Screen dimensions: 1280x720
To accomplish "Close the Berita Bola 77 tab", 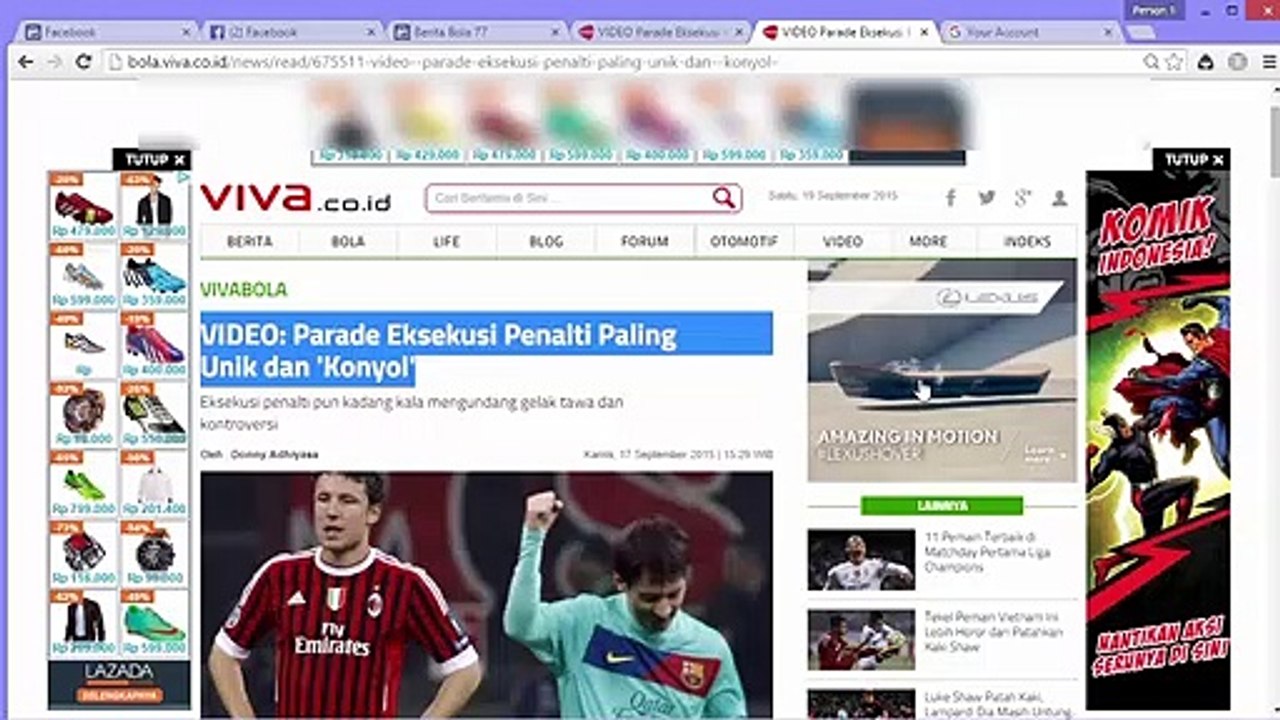I will coord(554,32).
